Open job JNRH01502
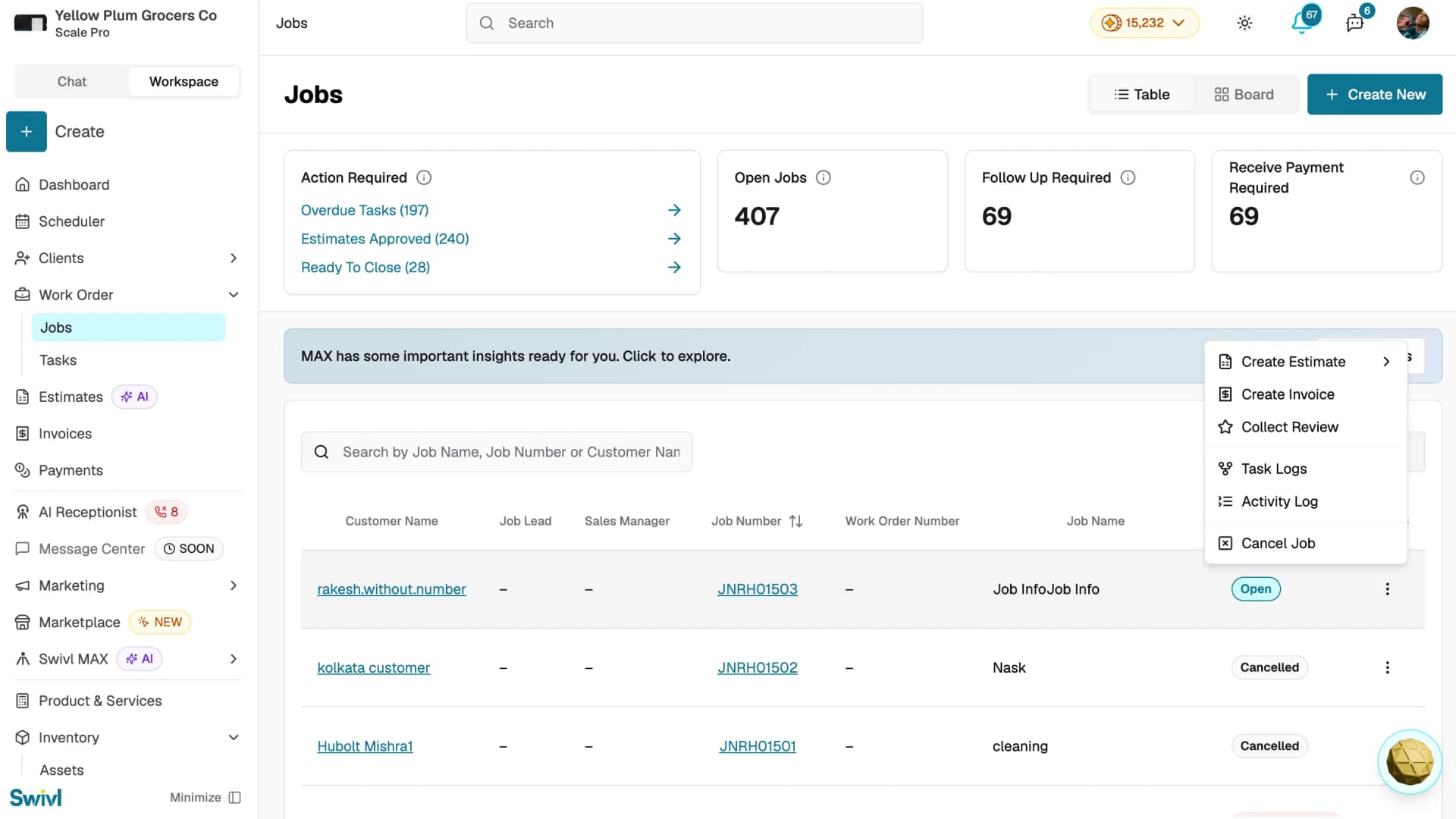Screen dimensions: 1456x819 click(x=757, y=667)
